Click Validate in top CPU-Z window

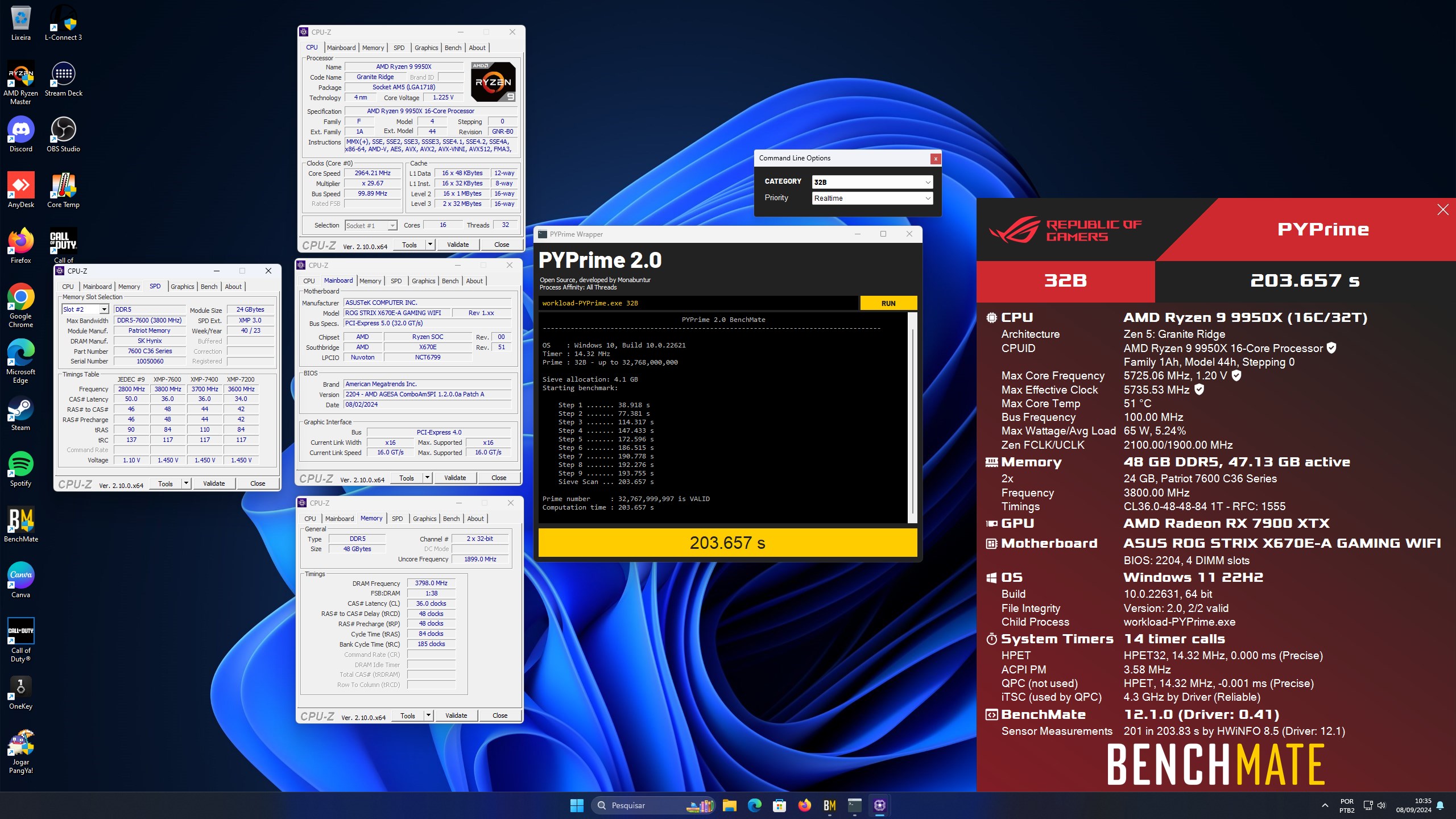pyautogui.click(x=458, y=245)
